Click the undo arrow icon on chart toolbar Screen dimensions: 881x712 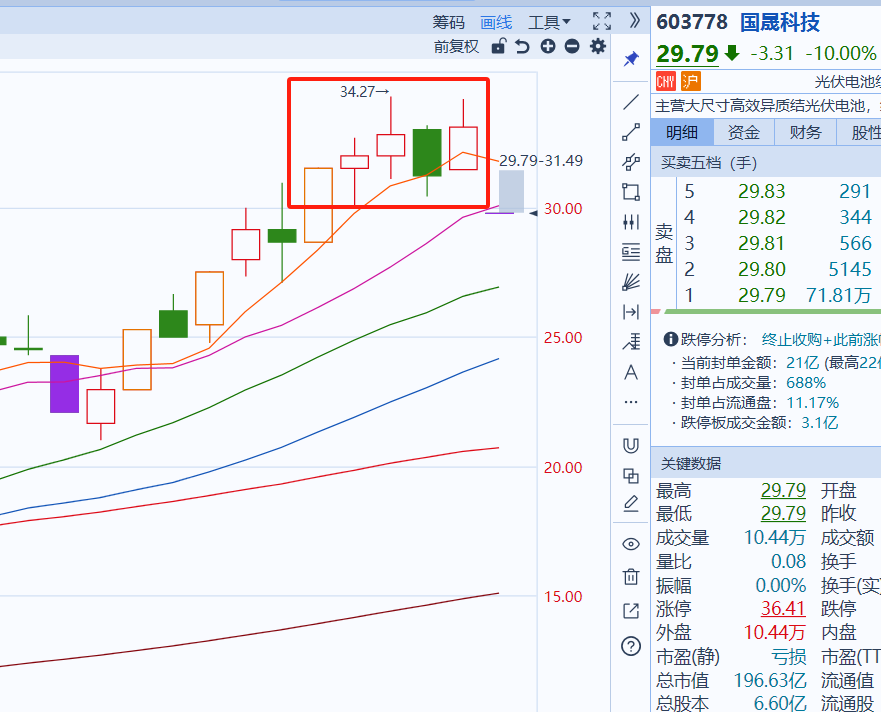pyautogui.click(x=523, y=46)
